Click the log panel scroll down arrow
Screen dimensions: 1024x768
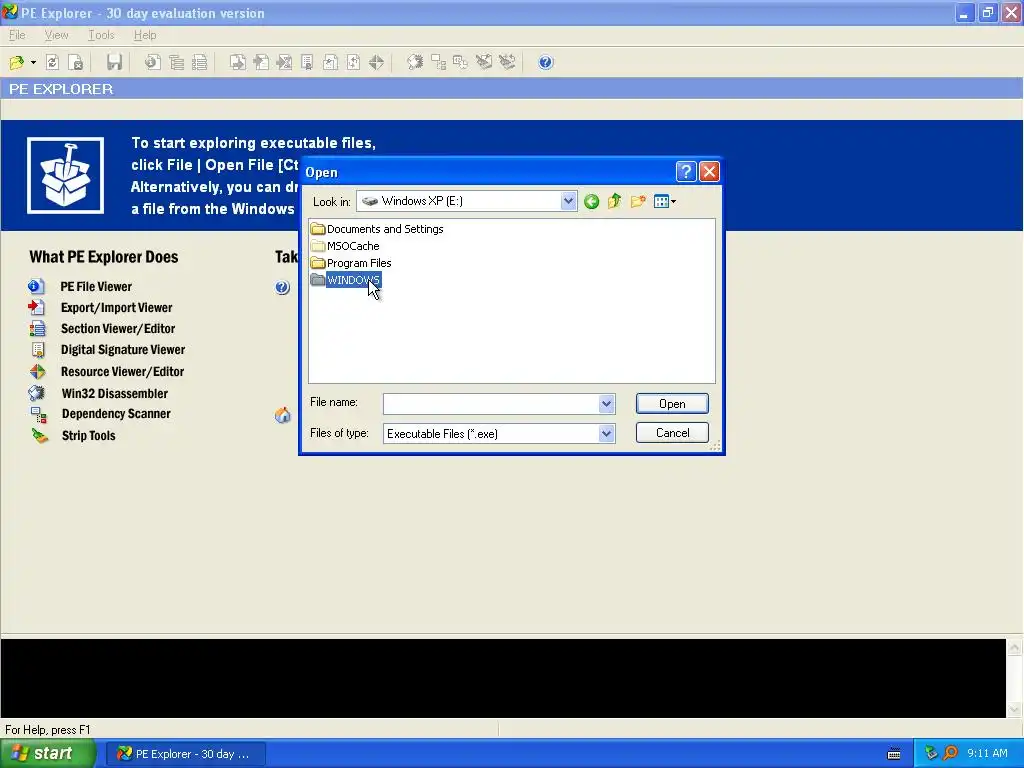click(x=1014, y=710)
